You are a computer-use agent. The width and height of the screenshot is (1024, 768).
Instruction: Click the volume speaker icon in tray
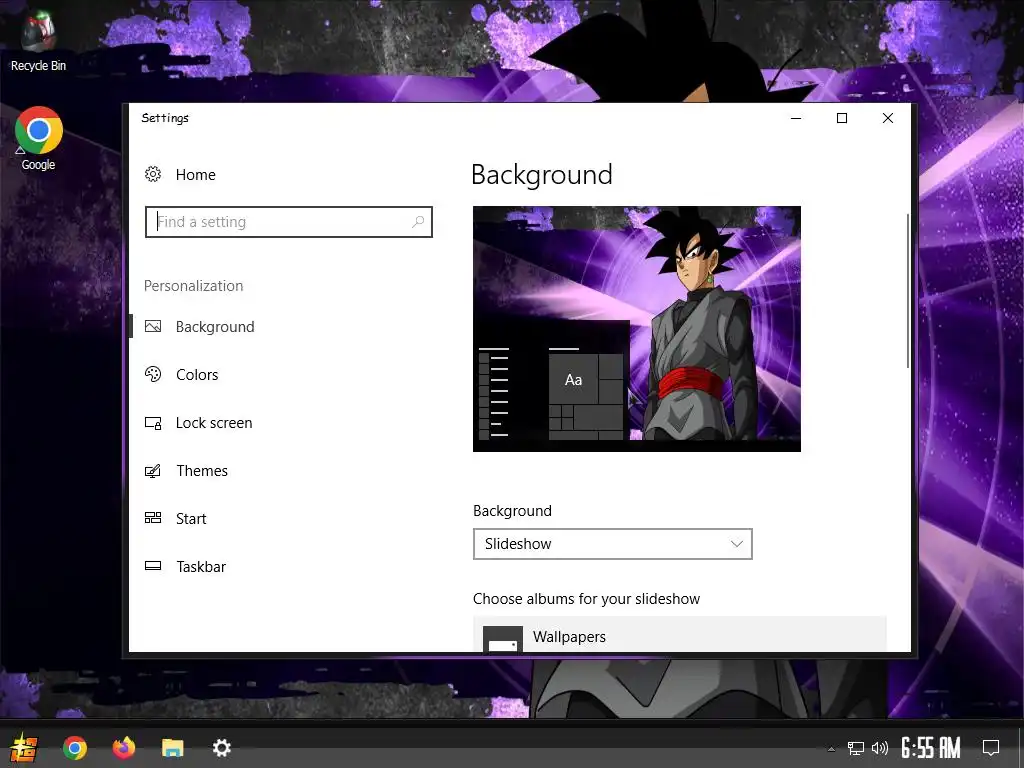[x=880, y=748]
